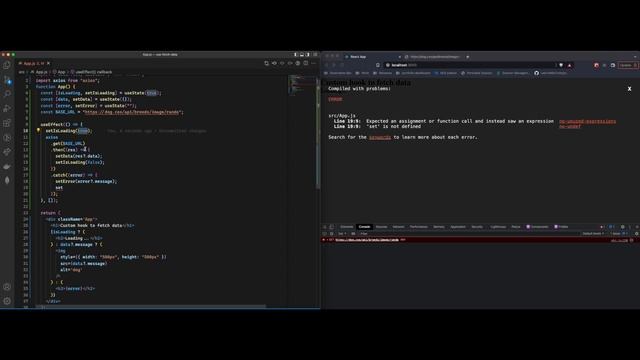This screenshot has height=360, width=640.
Task: Click BASE_URL string link on line 7
Action: (x=131, y=112)
